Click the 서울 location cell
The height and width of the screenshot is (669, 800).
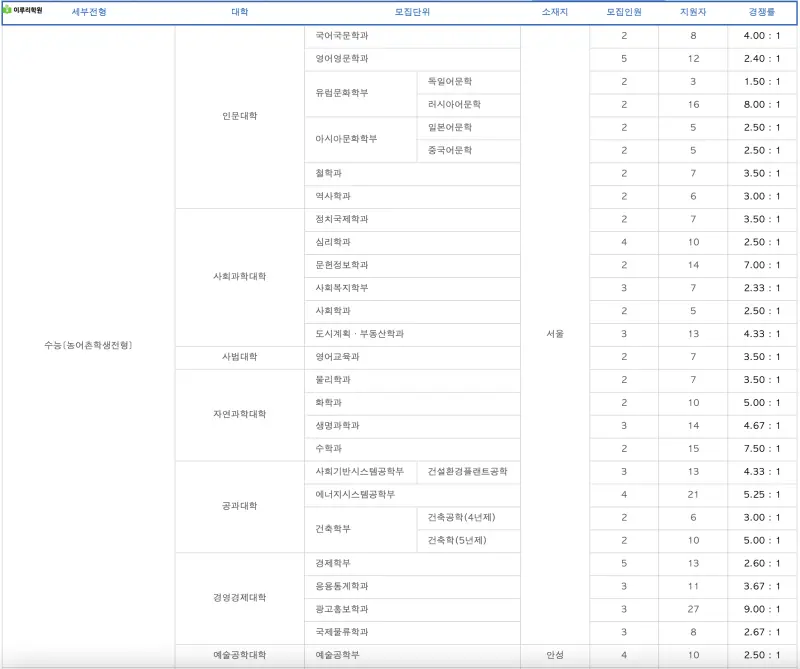555,334
